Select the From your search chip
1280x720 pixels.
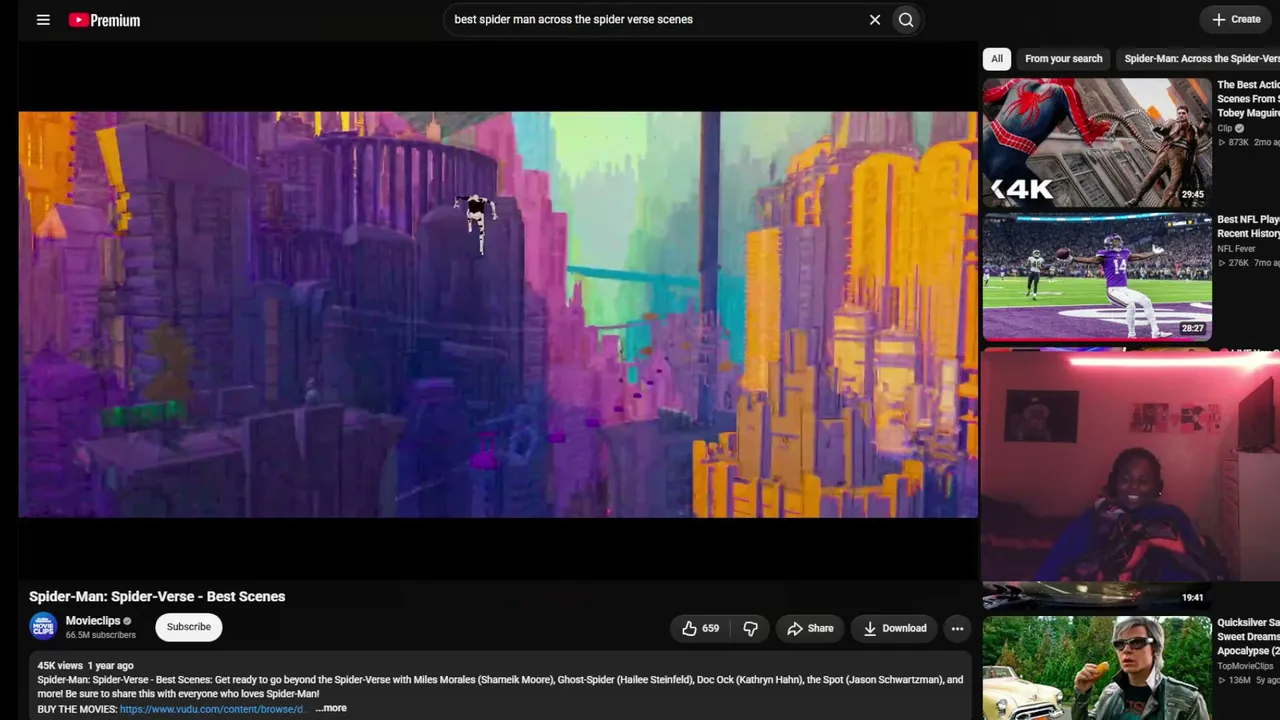pyautogui.click(x=1064, y=59)
